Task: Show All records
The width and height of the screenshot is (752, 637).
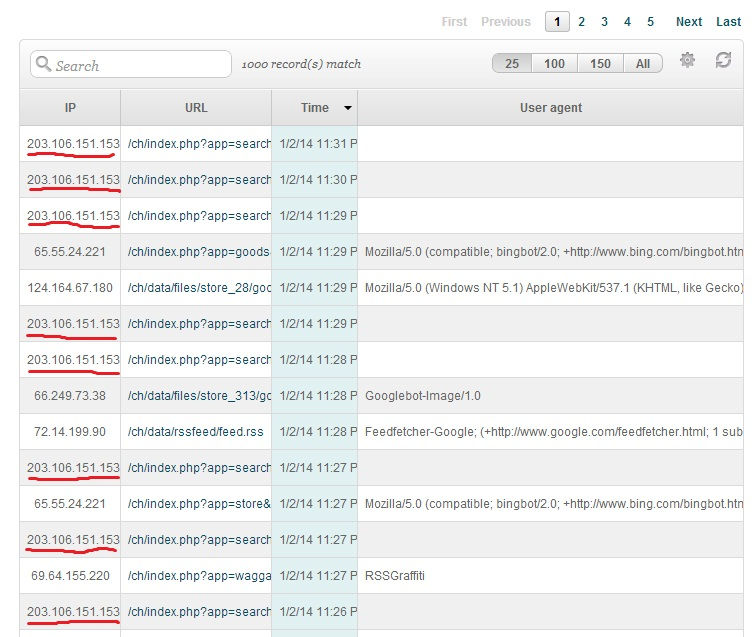Action: coord(643,63)
